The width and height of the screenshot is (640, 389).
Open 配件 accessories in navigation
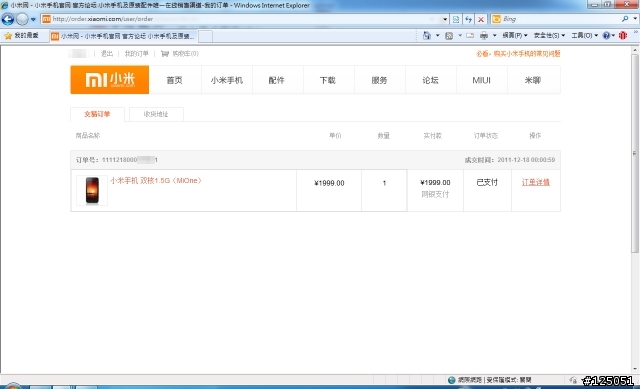coord(277,80)
